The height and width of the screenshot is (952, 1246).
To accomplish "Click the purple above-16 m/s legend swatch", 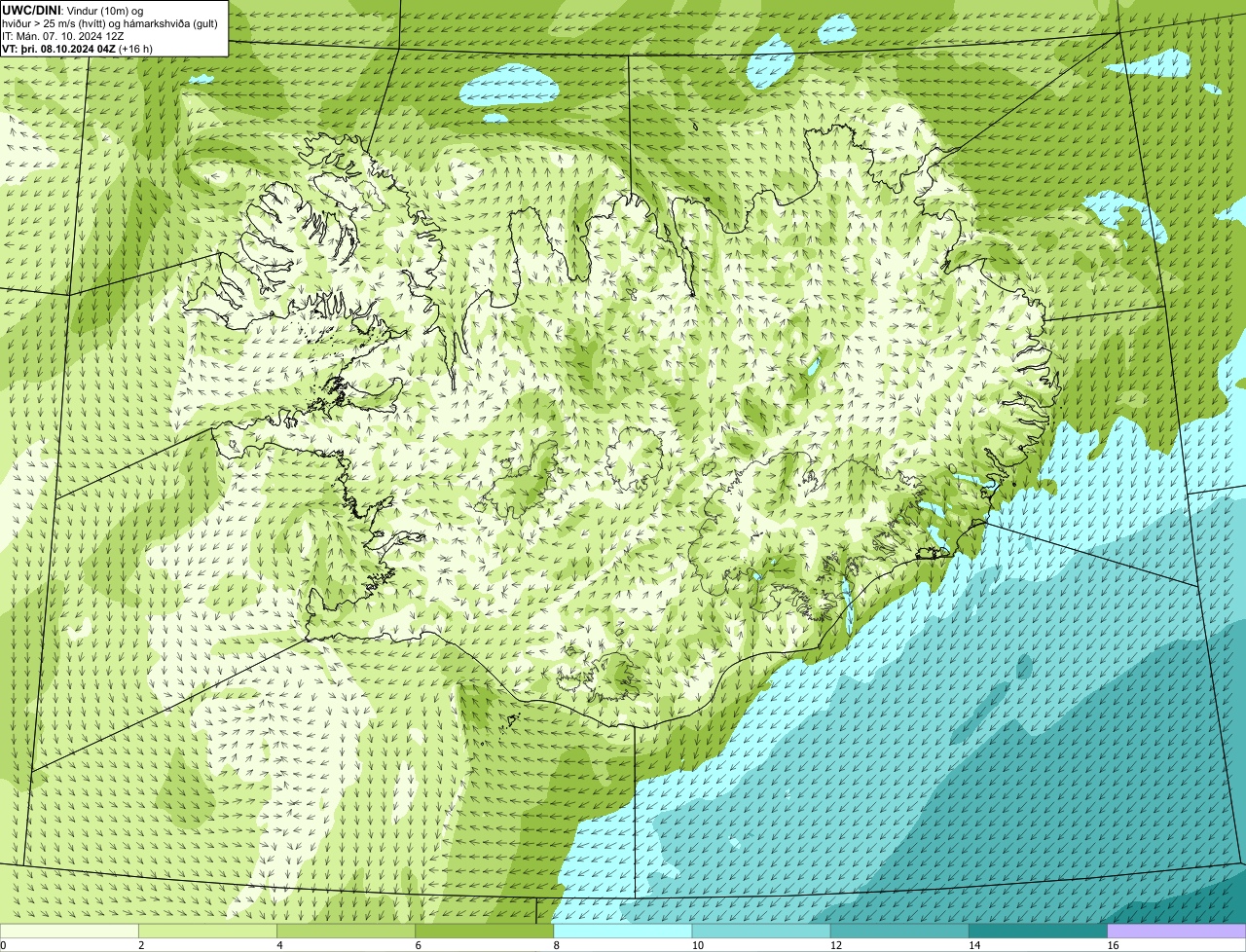I will 1177,931.
